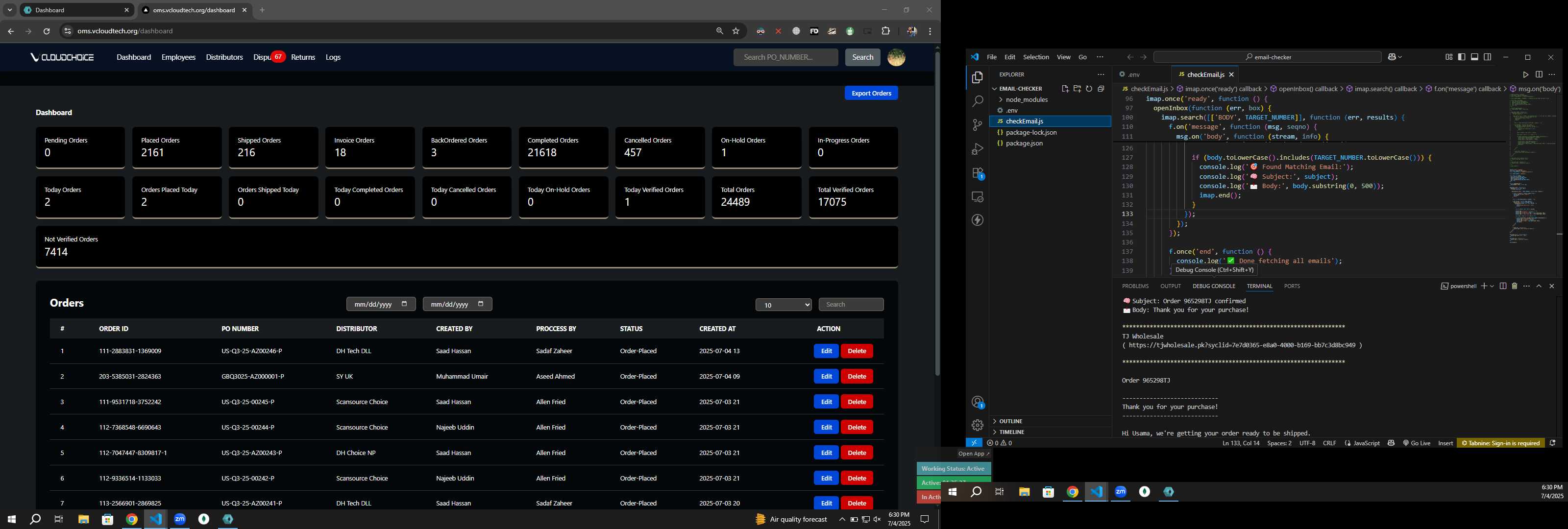The width and height of the screenshot is (1568, 529).
Task: Click the navbar Search button
Action: [862, 57]
